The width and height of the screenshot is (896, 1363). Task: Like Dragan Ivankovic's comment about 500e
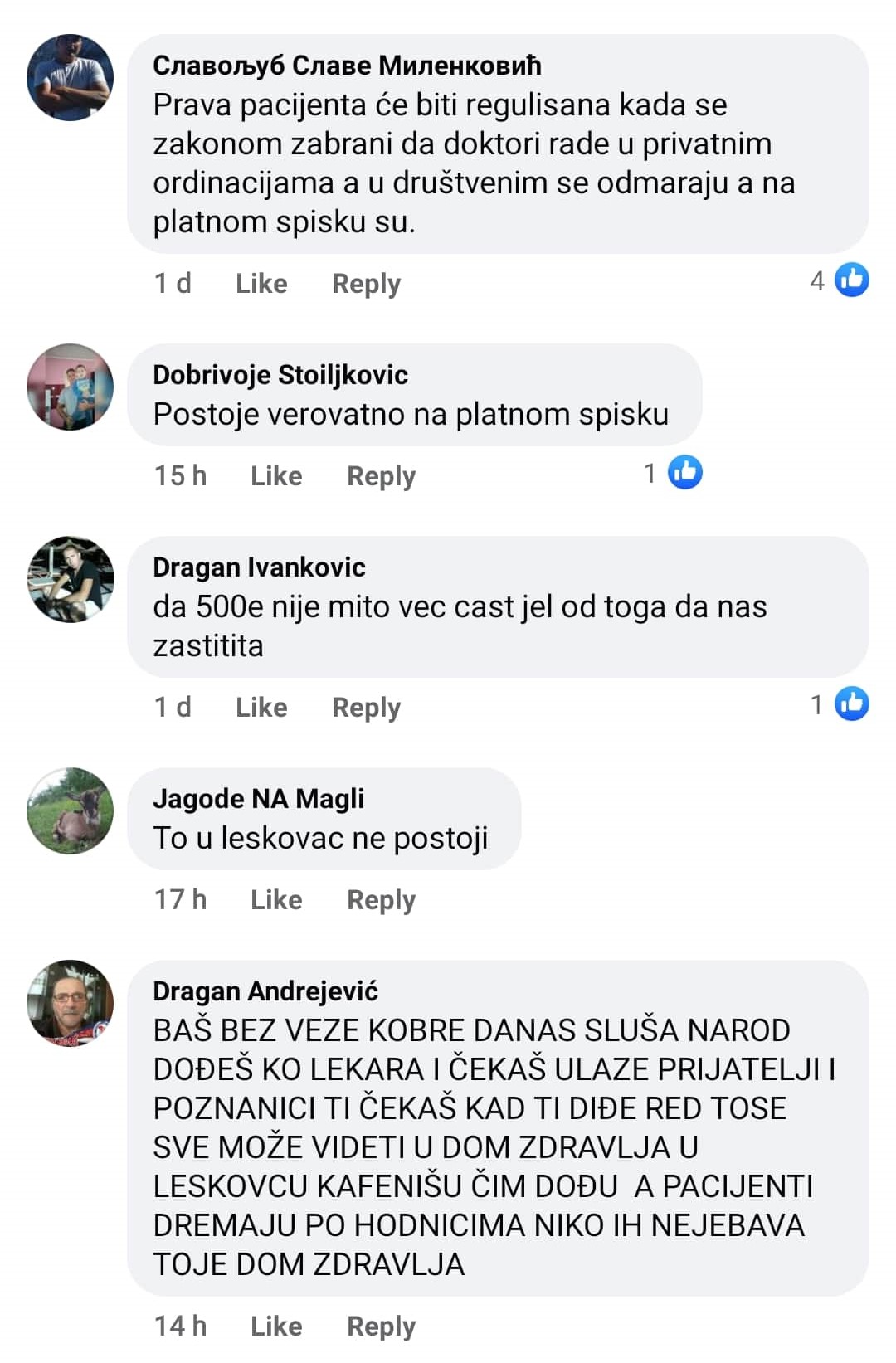coord(261,708)
